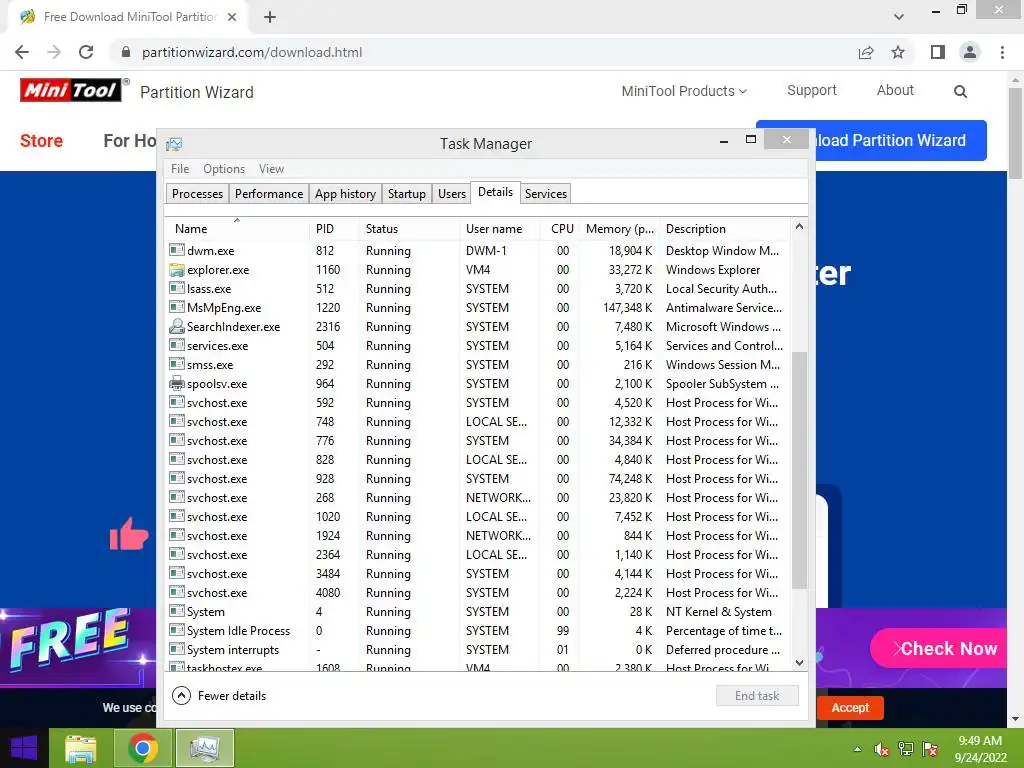
Task: Click the process list vertical scrollbar thumb
Action: [x=799, y=470]
